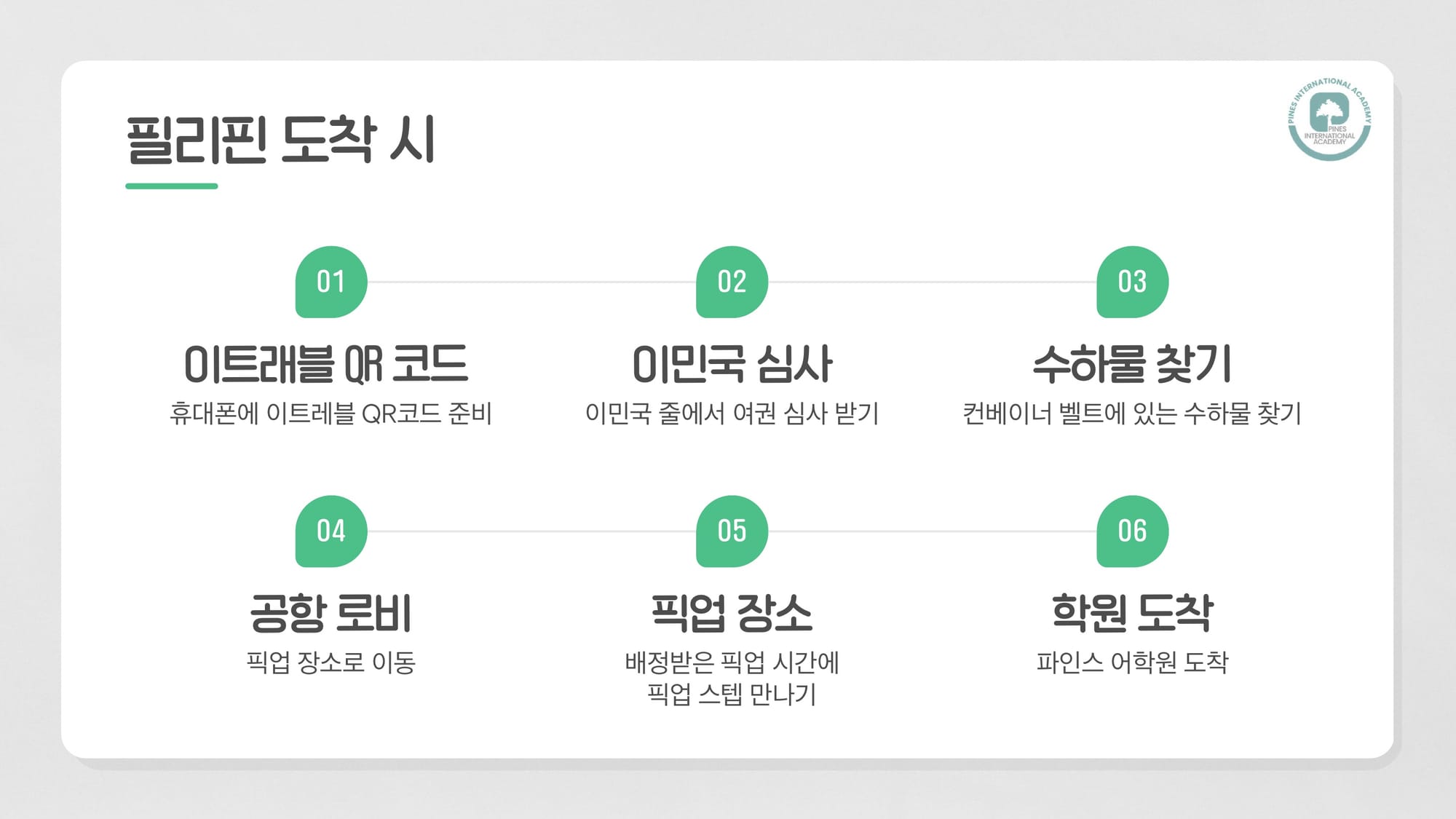
Task: Select the green 05 step badge
Action: coord(732,531)
